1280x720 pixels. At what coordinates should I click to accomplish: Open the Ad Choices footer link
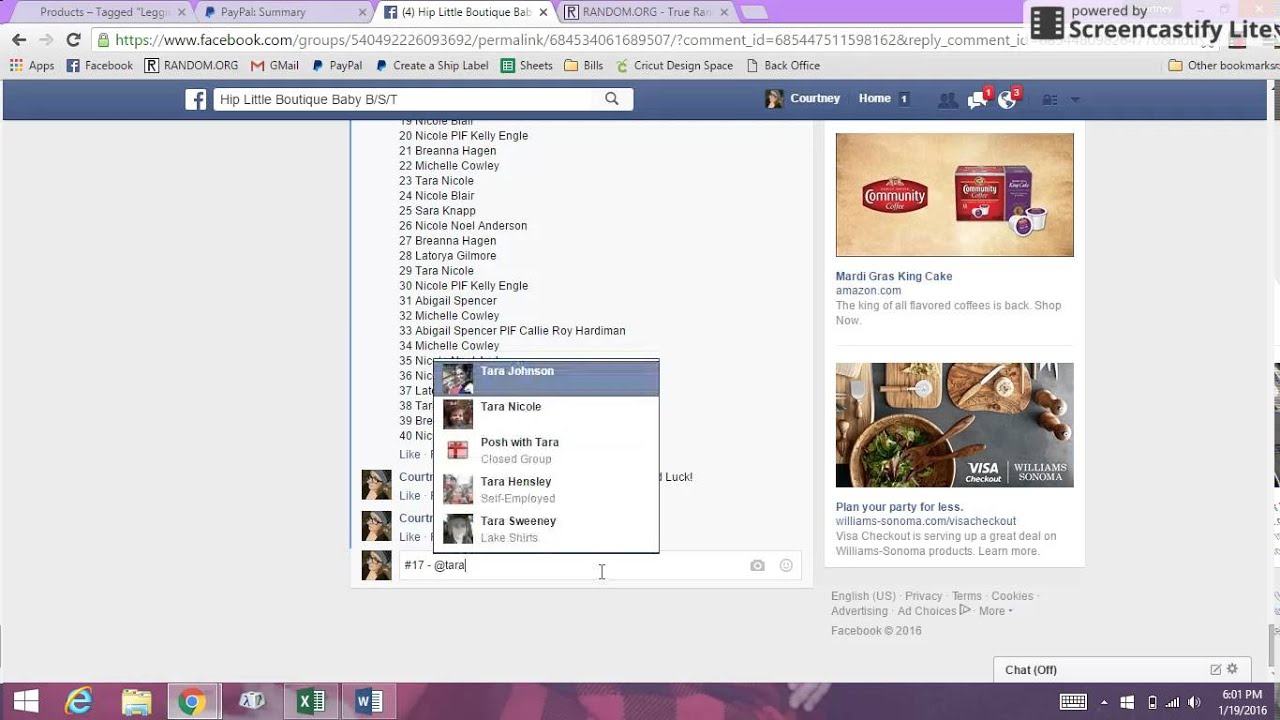[933, 611]
